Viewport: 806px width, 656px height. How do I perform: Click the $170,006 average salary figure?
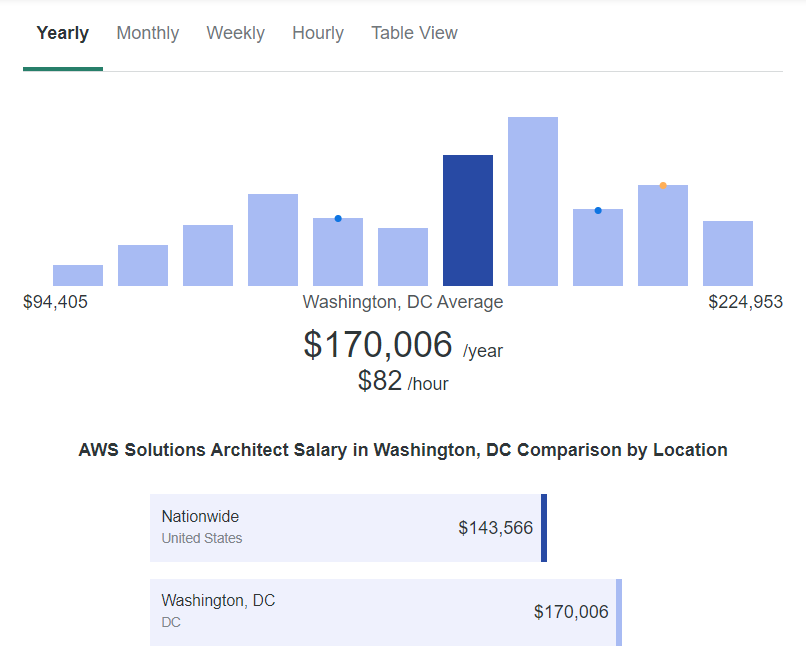(380, 345)
